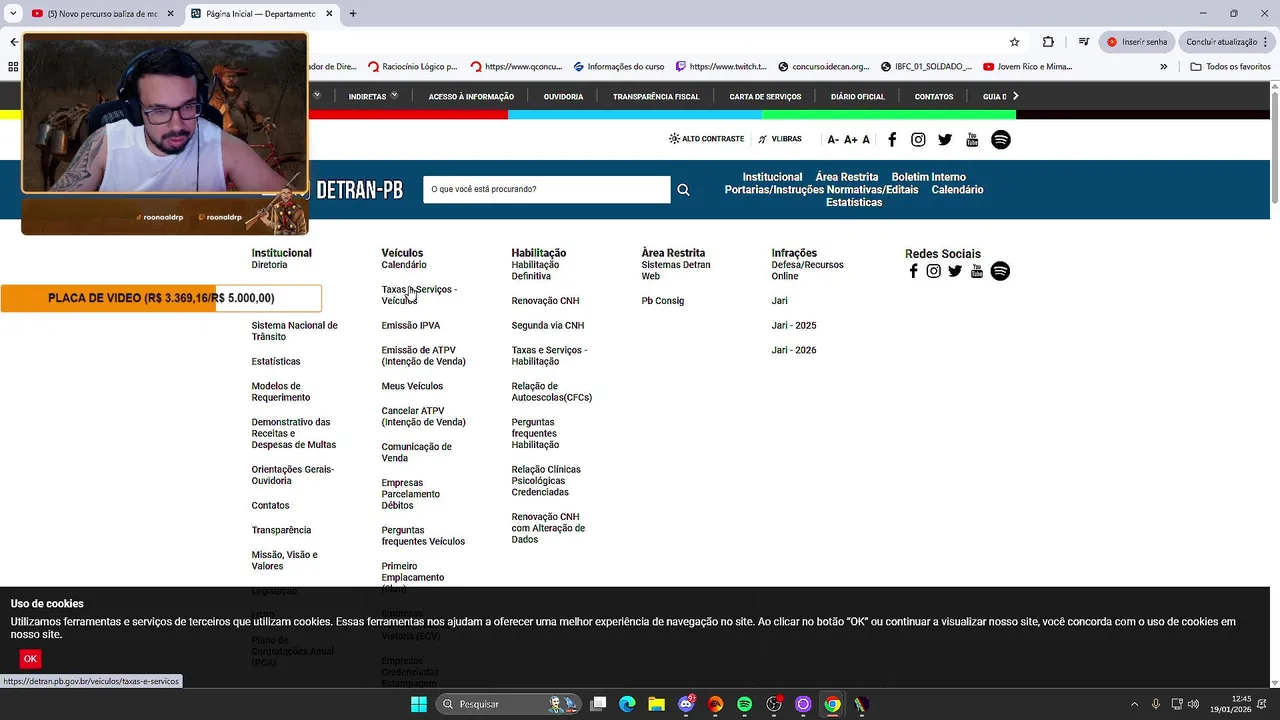This screenshot has width=1280, height=720.
Task: Click the O que você está procurando field
Action: [547, 190]
